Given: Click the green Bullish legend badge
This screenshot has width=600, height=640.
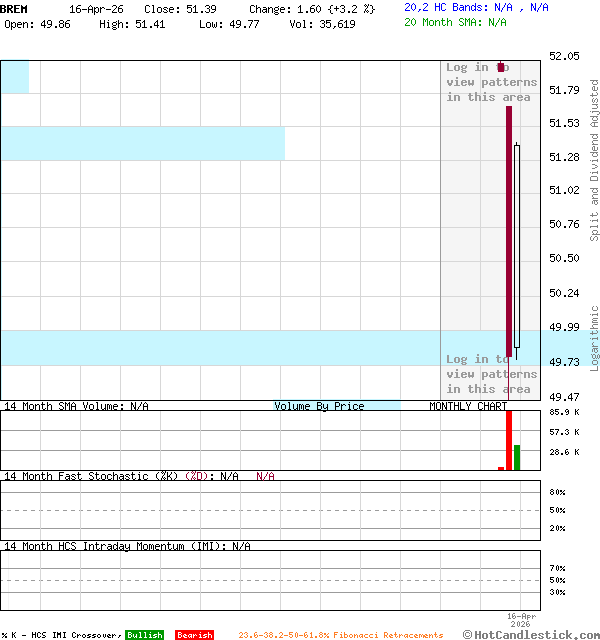Looking at the screenshot, I should 144,635.
